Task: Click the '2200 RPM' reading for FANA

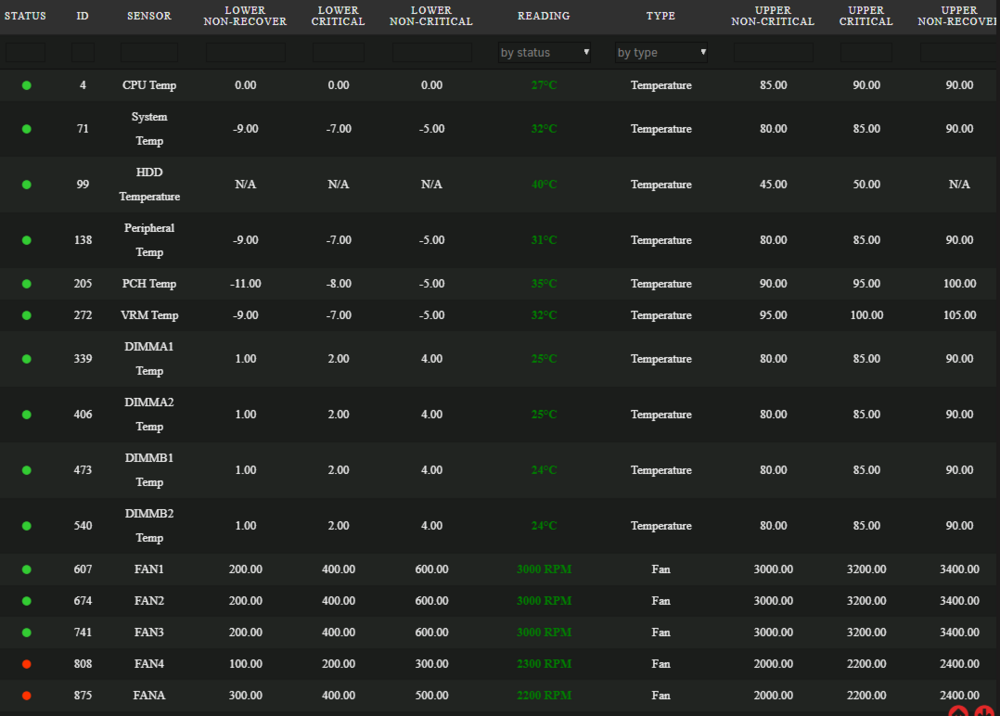Action: pos(544,696)
